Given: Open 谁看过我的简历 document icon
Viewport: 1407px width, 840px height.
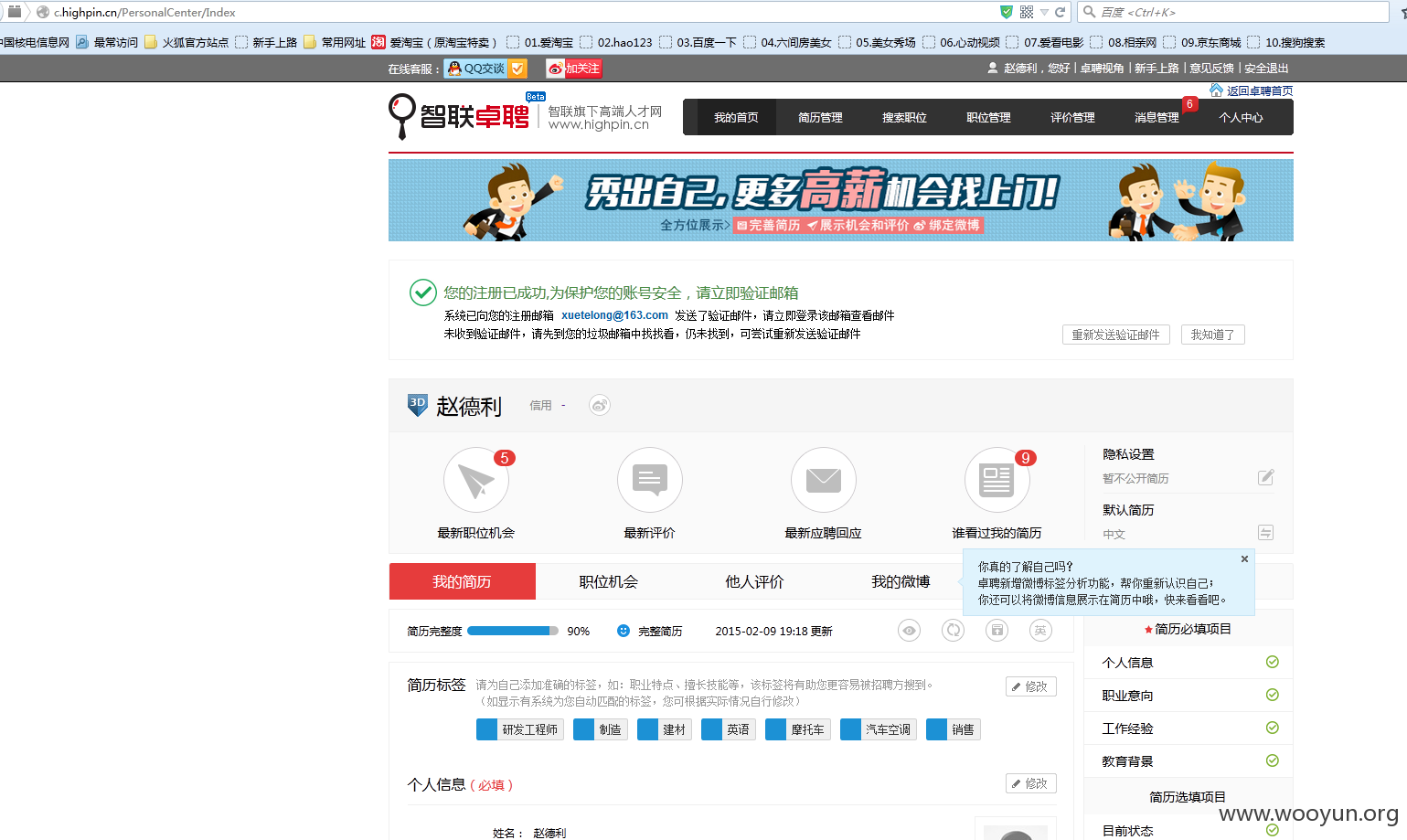Looking at the screenshot, I should coord(997,480).
